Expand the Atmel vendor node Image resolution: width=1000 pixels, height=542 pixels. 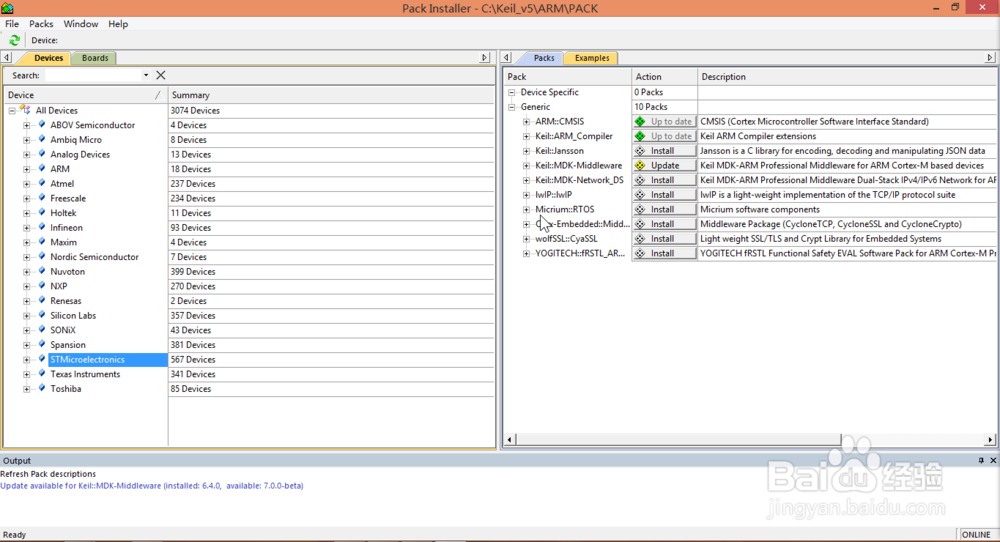(x=27, y=184)
